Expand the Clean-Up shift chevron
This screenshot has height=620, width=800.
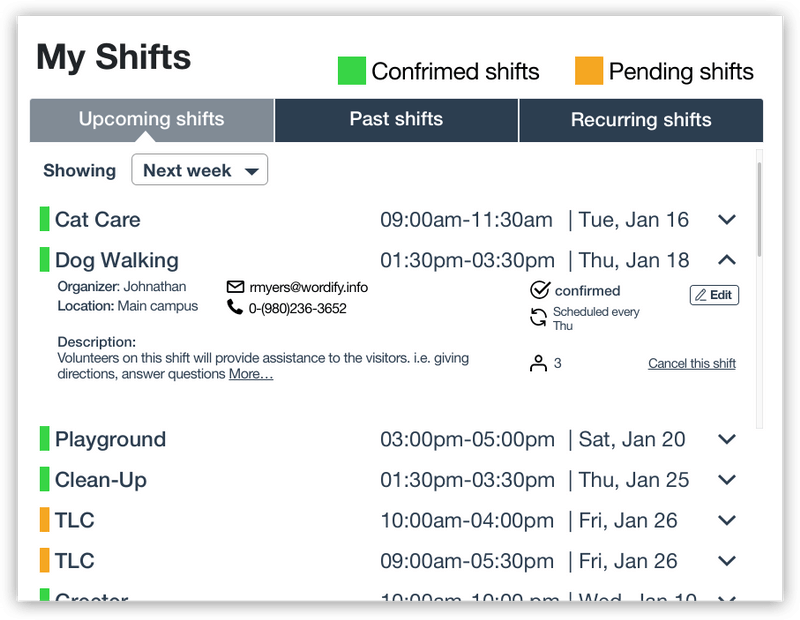click(x=727, y=480)
